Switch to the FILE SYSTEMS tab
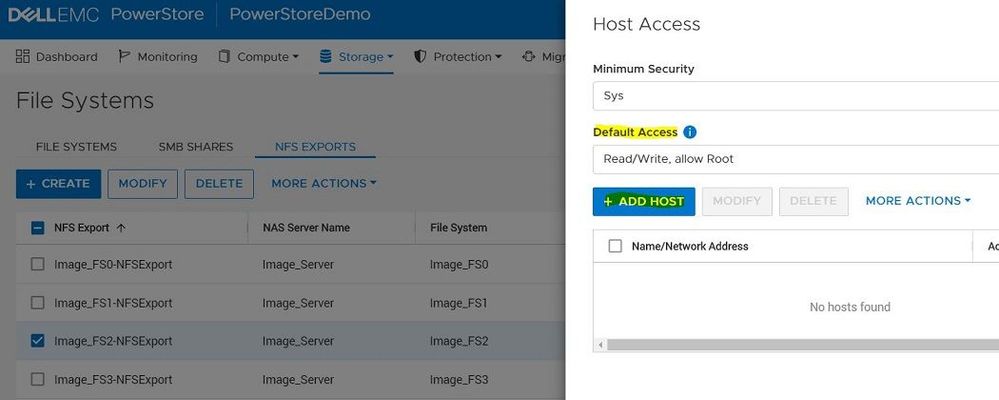 point(76,146)
